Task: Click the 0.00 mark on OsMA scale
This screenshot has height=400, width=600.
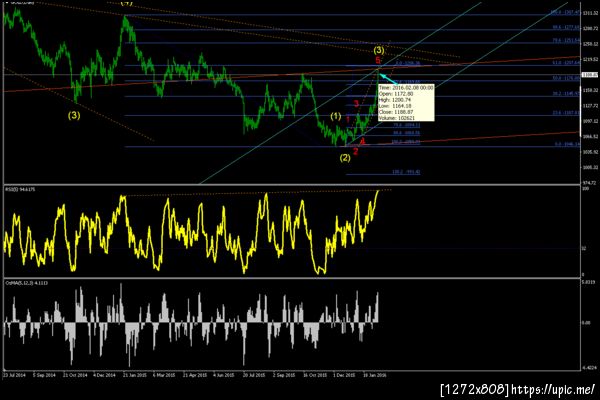Action: pyautogui.click(x=586, y=323)
